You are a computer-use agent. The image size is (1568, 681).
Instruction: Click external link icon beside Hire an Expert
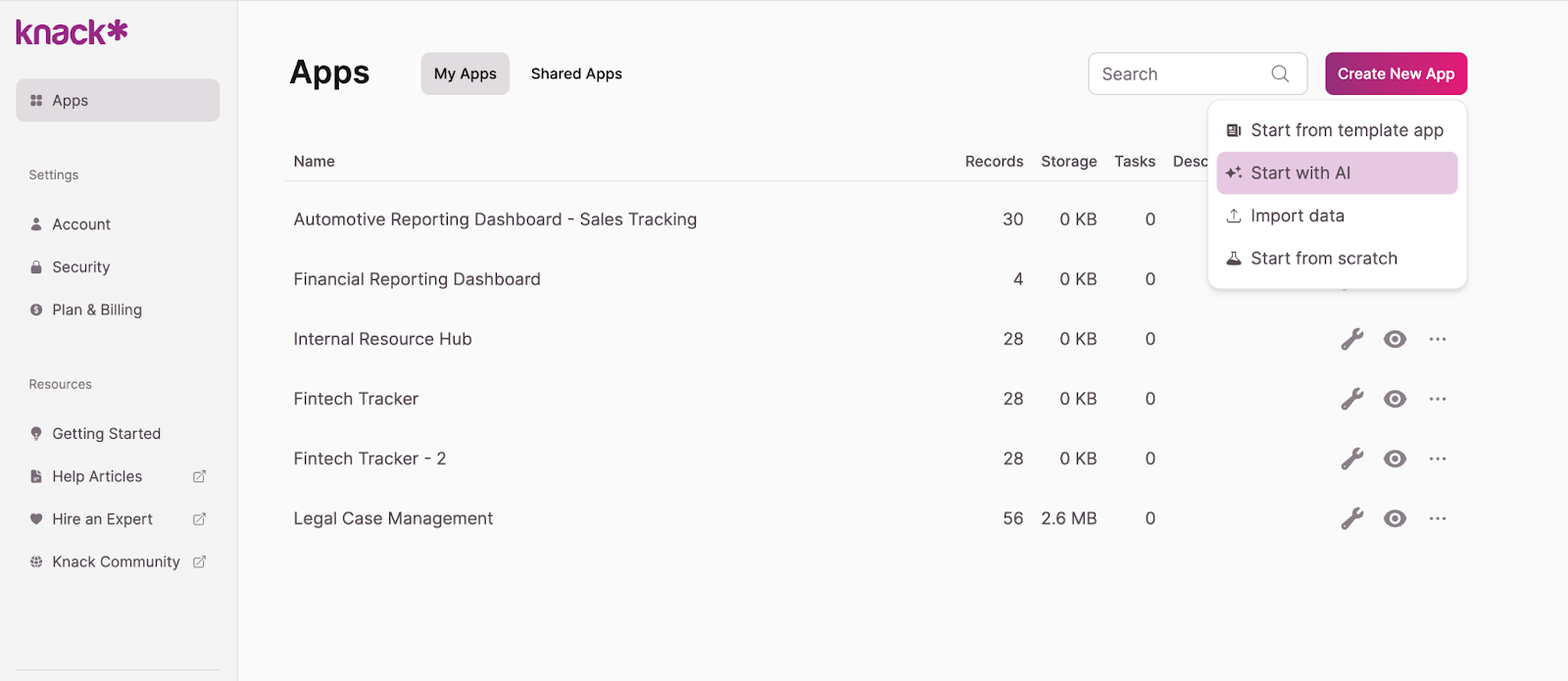click(x=199, y=519)
